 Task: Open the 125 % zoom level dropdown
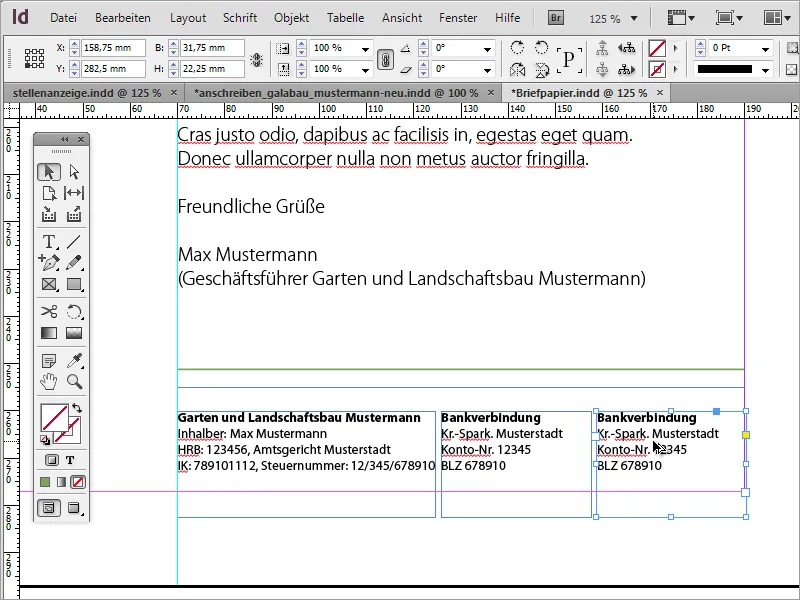(634, 19)
